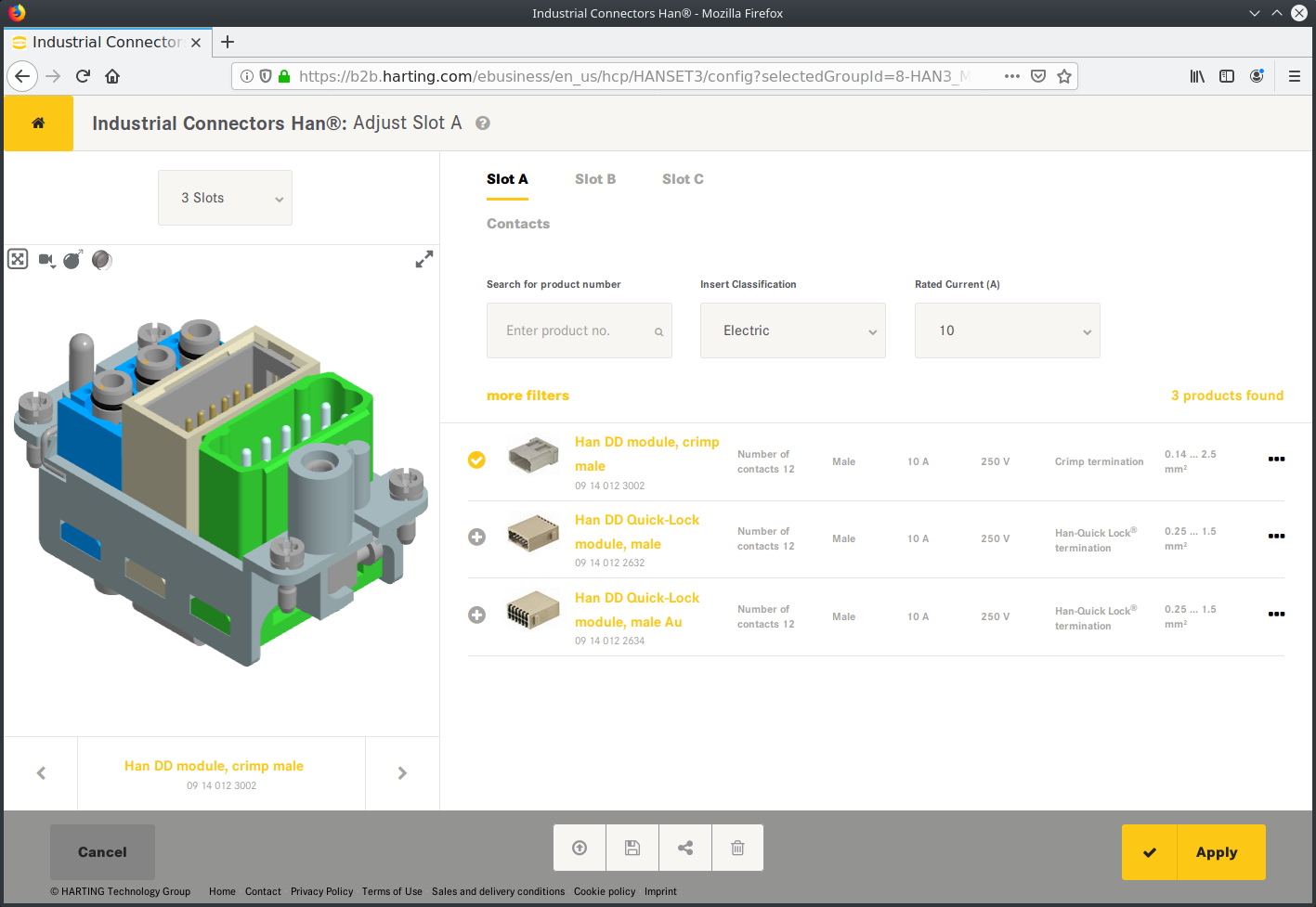The width and height of the screenshot is (1316, 907).
Task: Click the upload configuration icon
Action: [x=580, y=848]
